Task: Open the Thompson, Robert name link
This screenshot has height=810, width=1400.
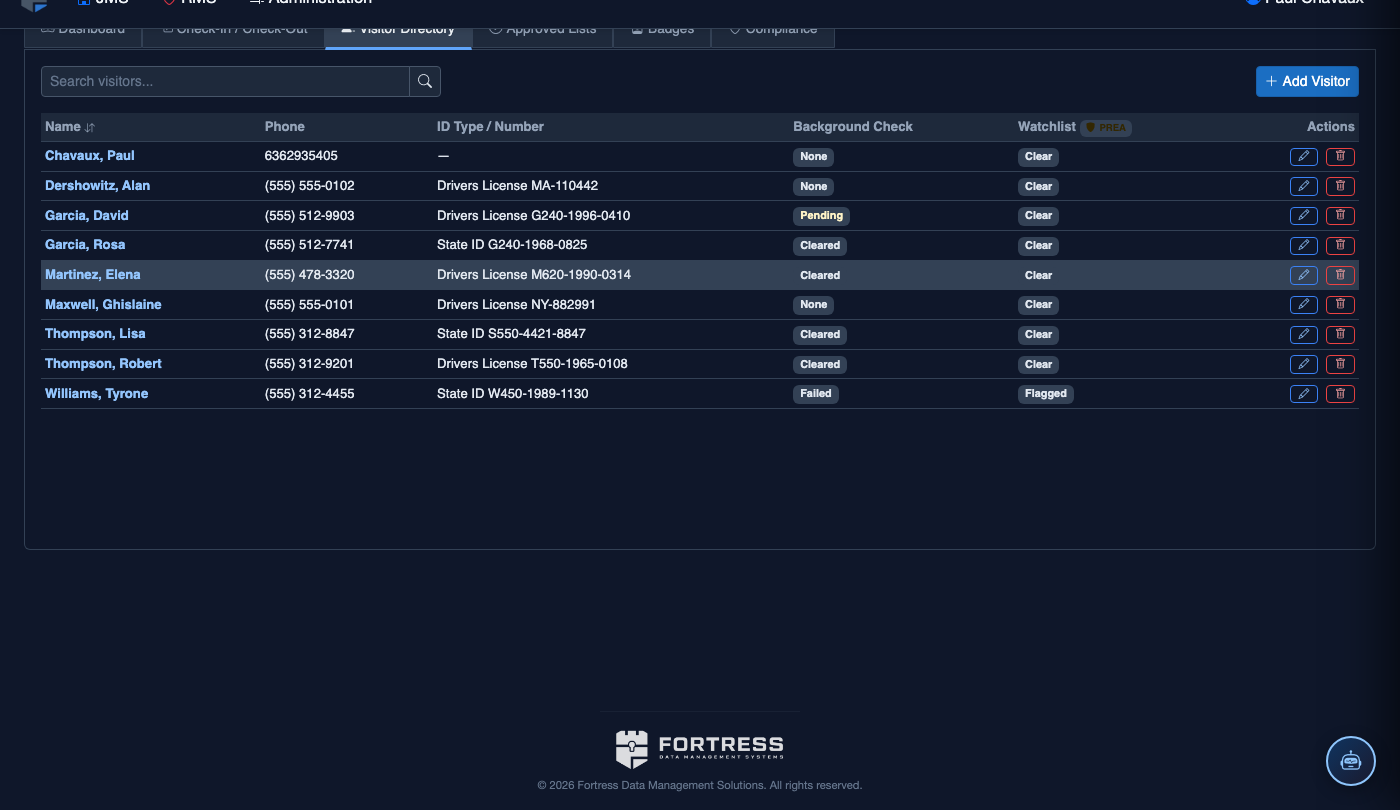Action: point(103,364)
